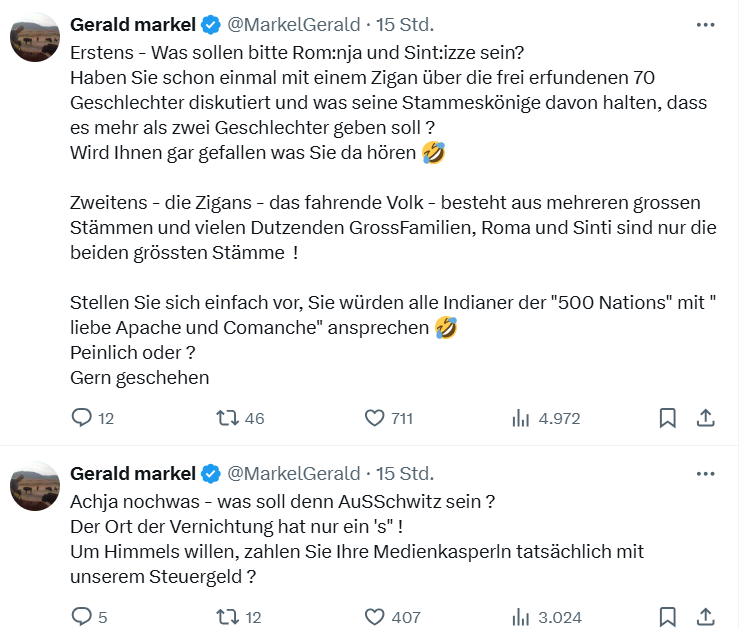
Task: Like the first tweet with 711 likes
Action: tap(375, 418)
